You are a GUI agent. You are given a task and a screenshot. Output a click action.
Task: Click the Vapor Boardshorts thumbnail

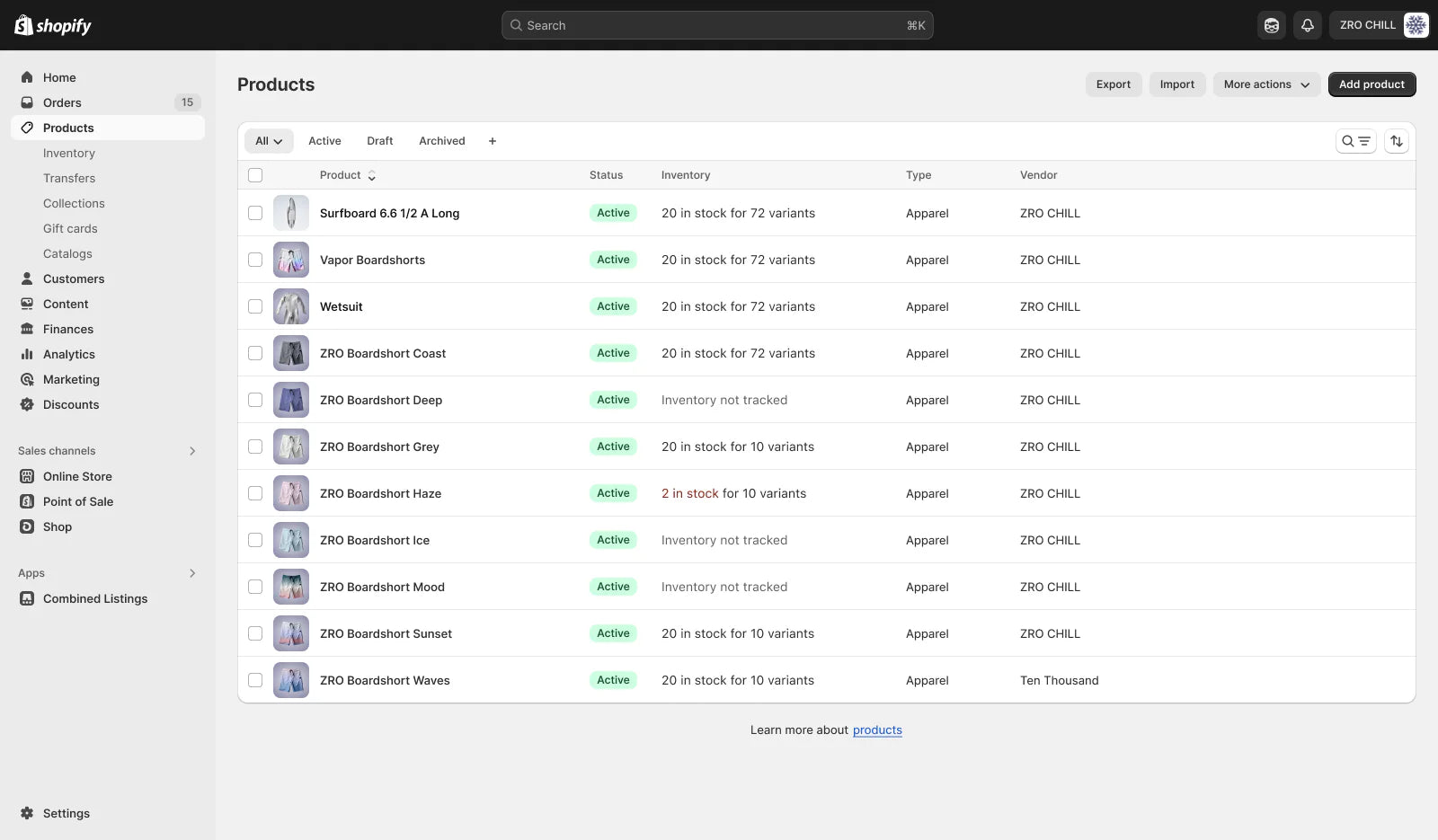click(291, 260)
